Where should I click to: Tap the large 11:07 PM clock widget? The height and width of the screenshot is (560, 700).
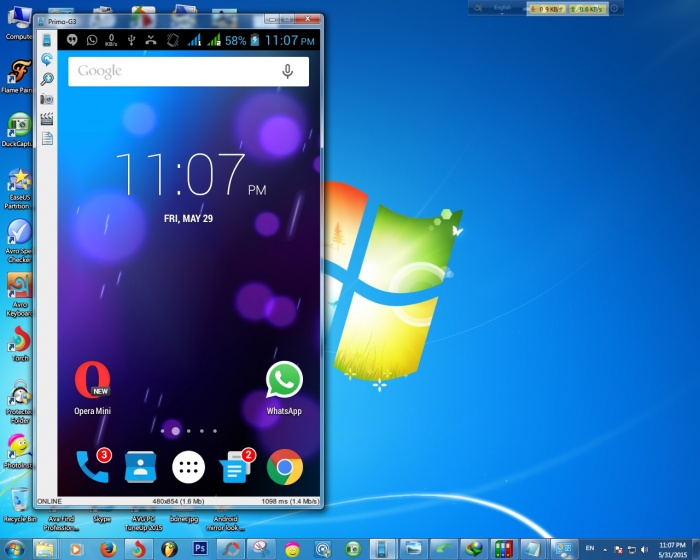(x=191, y=175)
